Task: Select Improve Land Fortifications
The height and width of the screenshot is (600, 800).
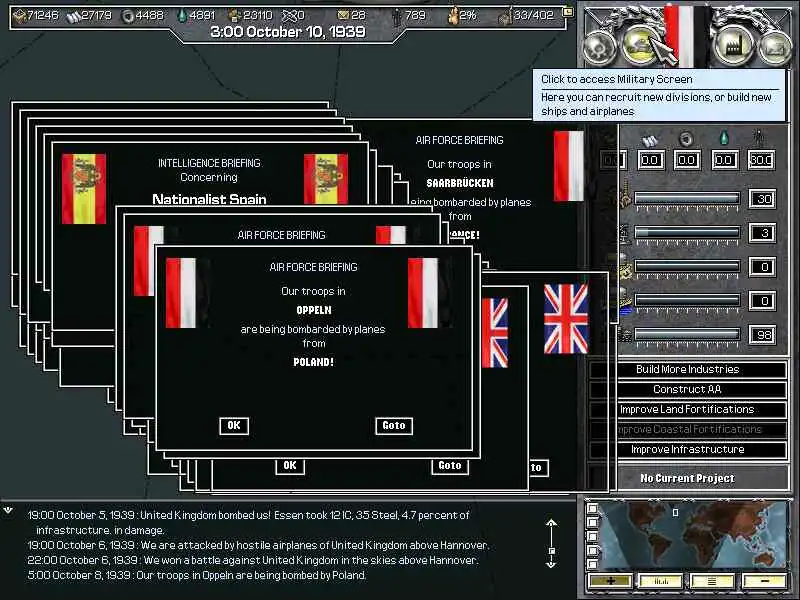Action: click(702, 409)
